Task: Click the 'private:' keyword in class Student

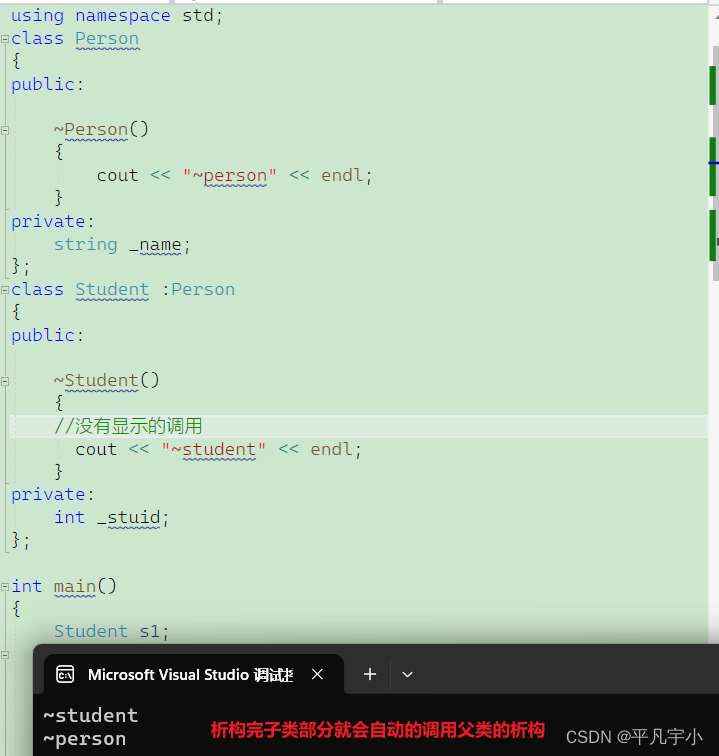Action: pos(53,495)
